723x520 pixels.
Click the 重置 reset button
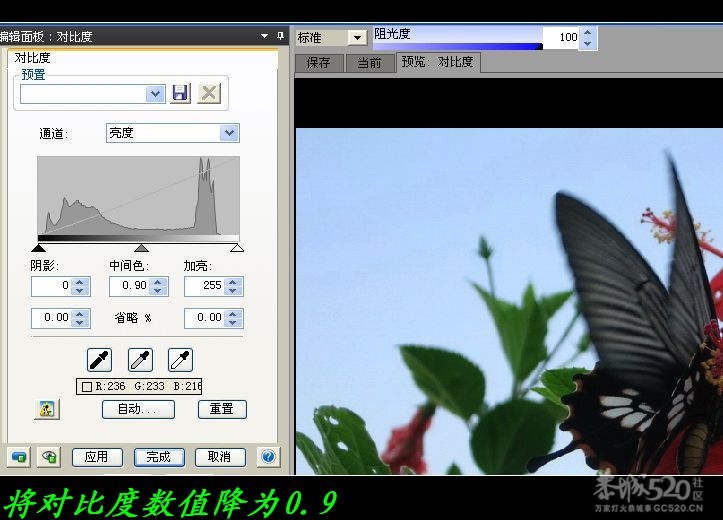point(222,409)
